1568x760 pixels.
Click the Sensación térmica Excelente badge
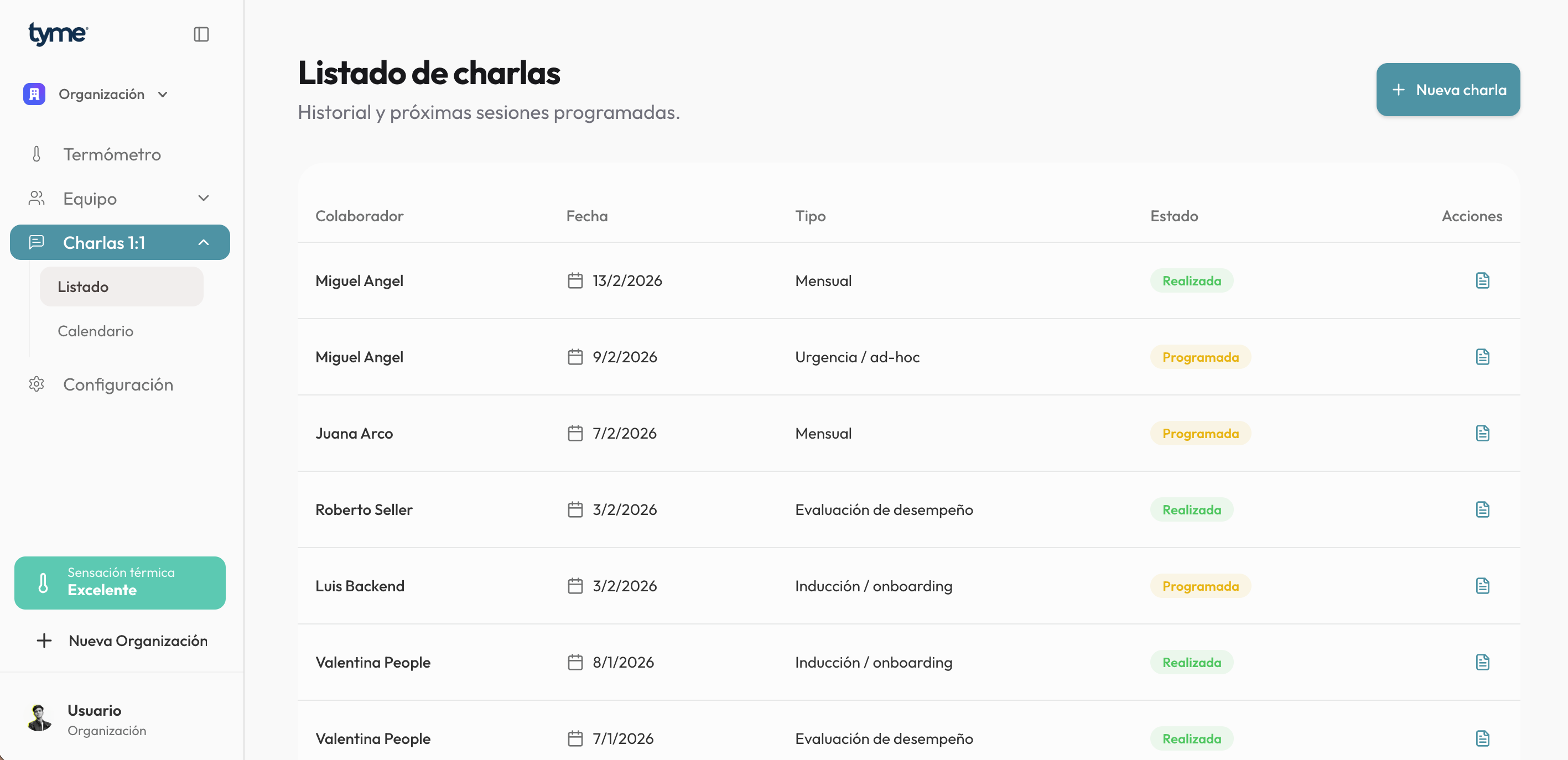pos(120,582)
